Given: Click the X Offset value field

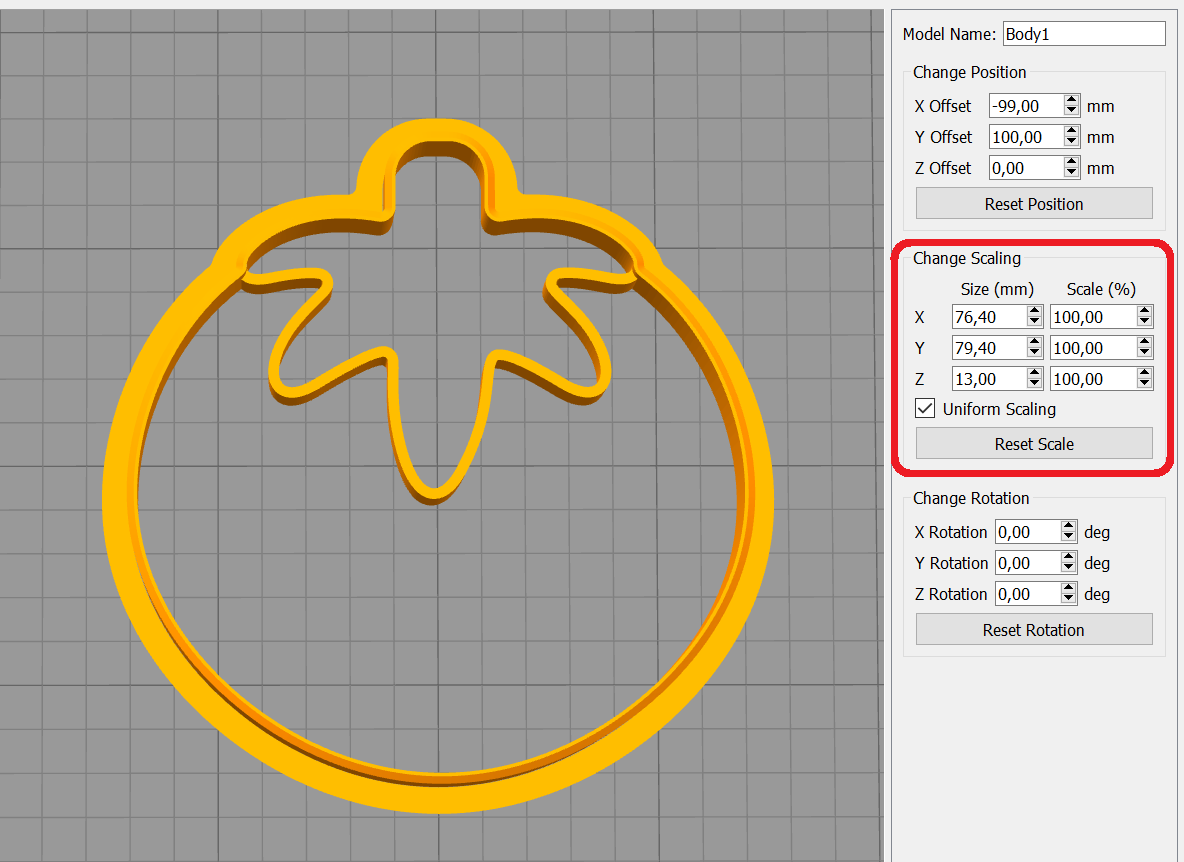Looking at the screenshot, I should click(x=1027, y=106).
